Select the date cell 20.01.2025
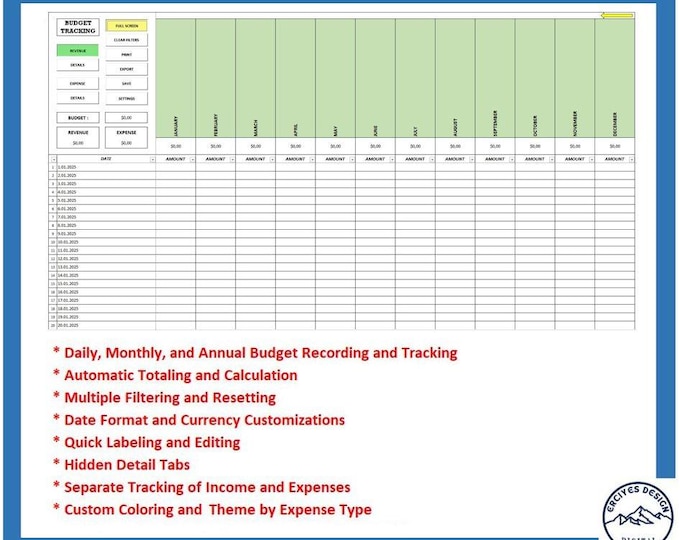The height and width of the screenshot is (540, 680). pos(106,325)
